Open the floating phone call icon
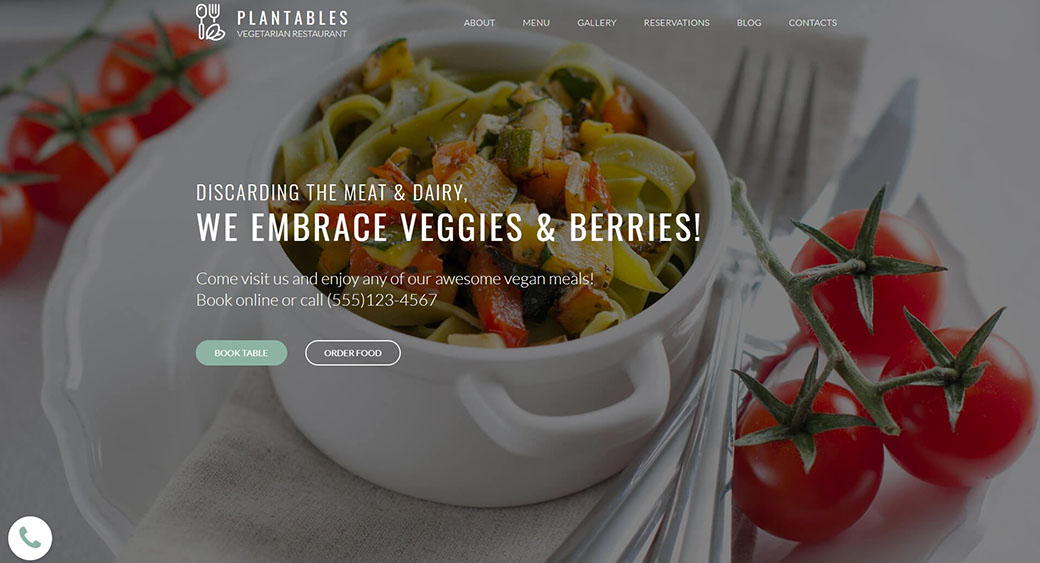The height and width of the screenshot is (563, 1040). click(x=30, y=538)
